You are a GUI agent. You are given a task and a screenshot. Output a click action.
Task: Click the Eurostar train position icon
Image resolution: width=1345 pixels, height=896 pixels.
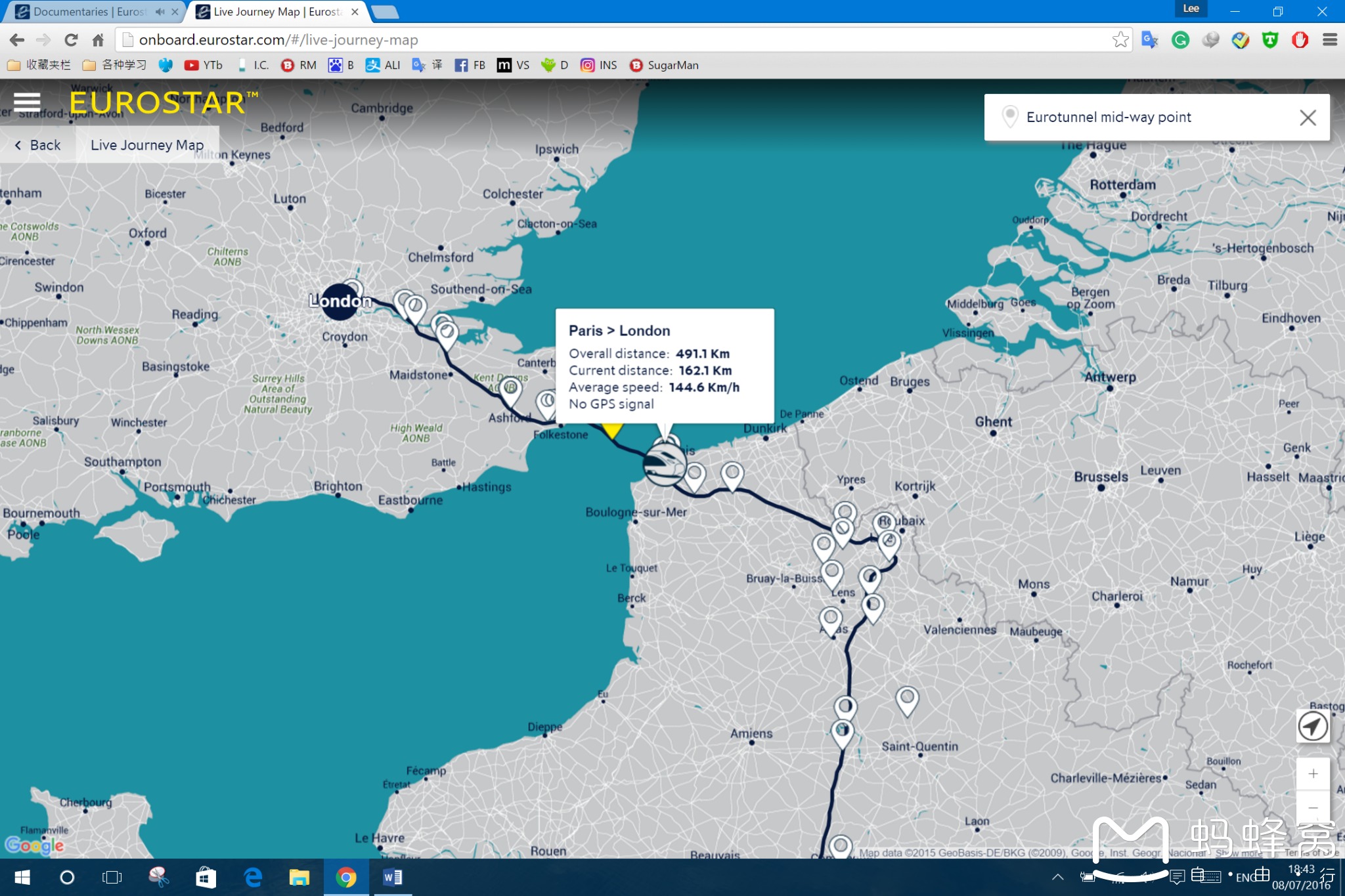pyautogui.click(x=664, y=463)
